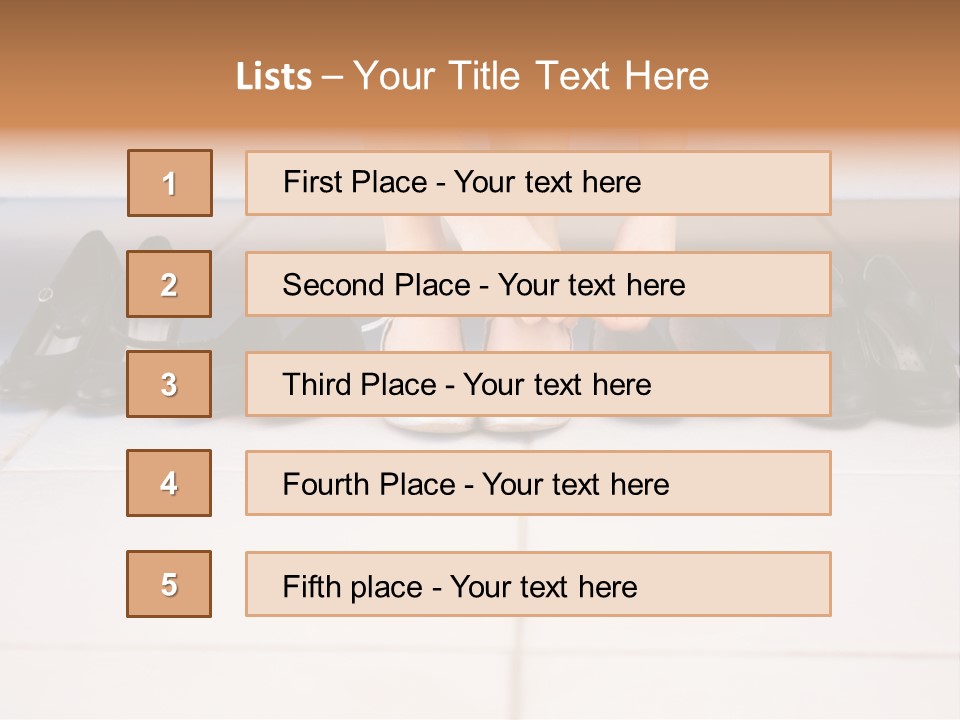Place cursor after 'here' in Fifth place line

[638, 587]
